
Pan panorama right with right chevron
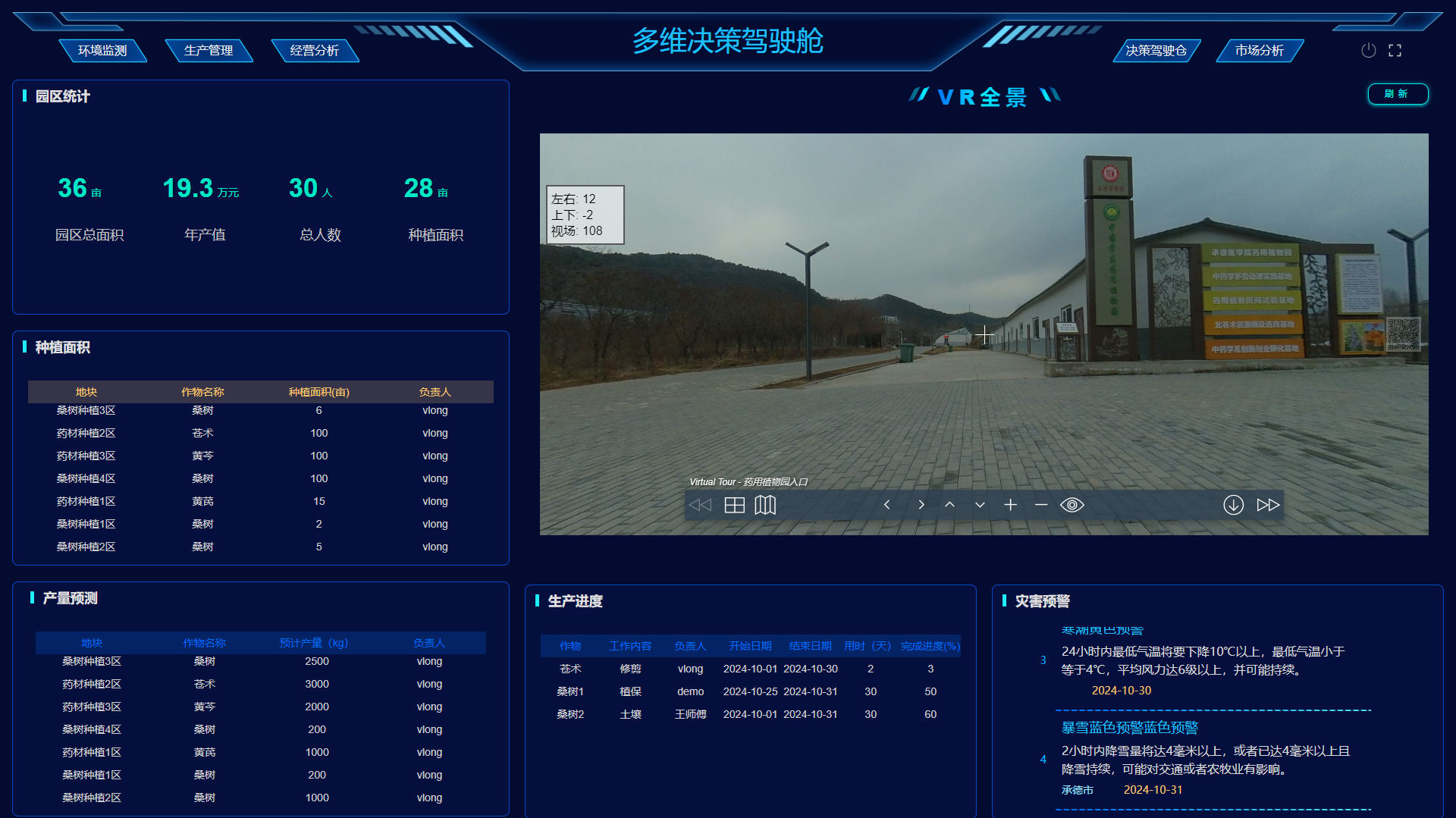[x=921, y=505]
